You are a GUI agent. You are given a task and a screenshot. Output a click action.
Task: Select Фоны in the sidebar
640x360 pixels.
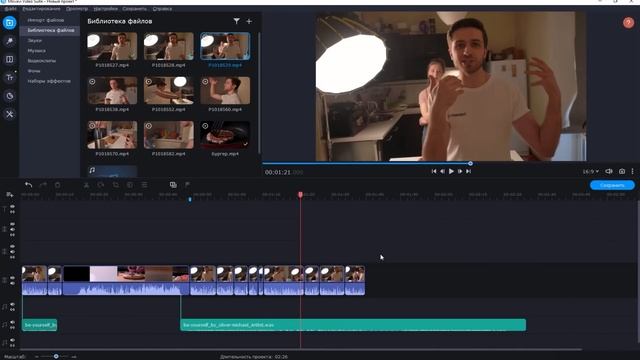coord(34,71)
